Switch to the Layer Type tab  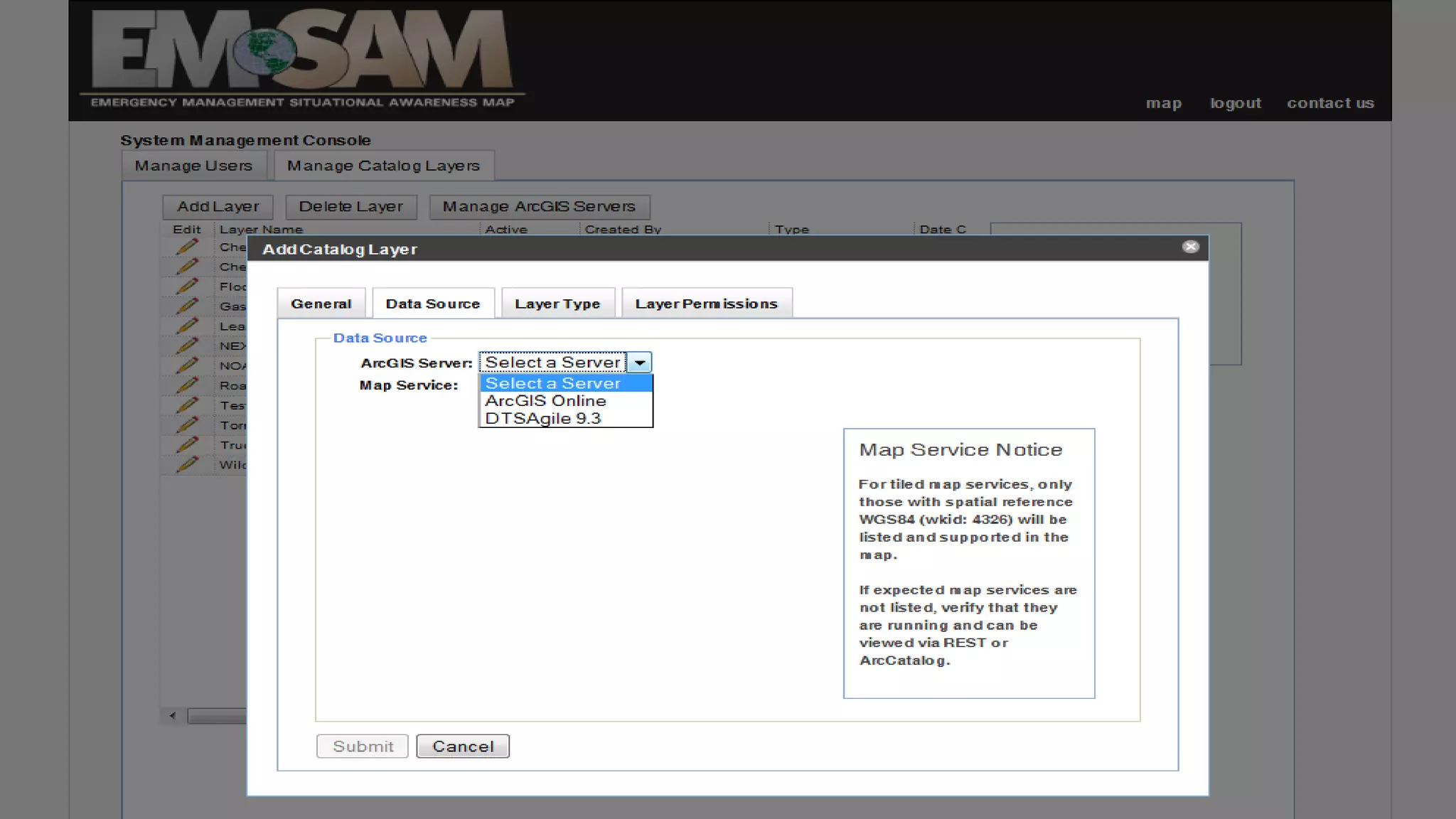pos(557,304)
